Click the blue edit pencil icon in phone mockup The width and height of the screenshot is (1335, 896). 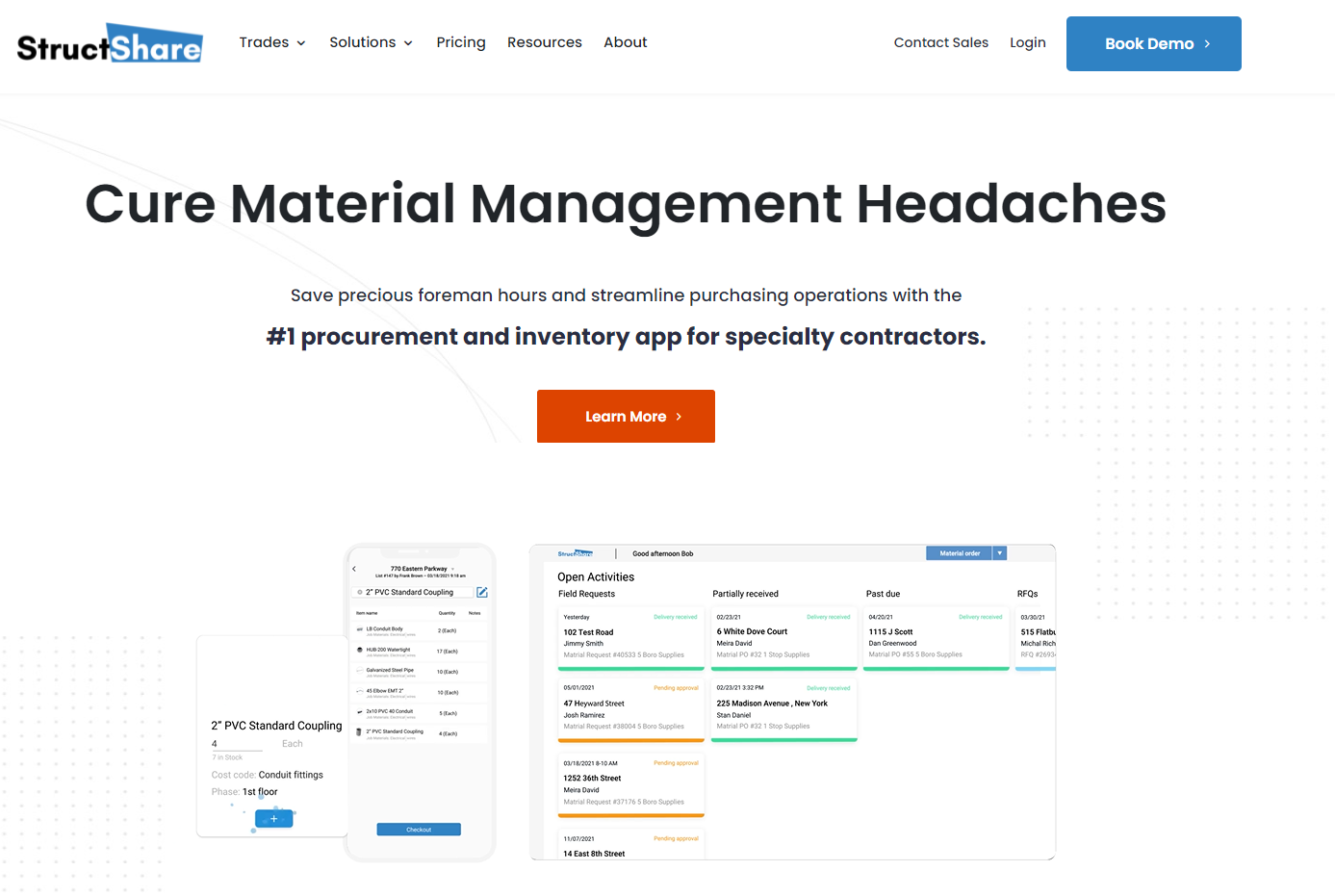click(x=482, y=592)
